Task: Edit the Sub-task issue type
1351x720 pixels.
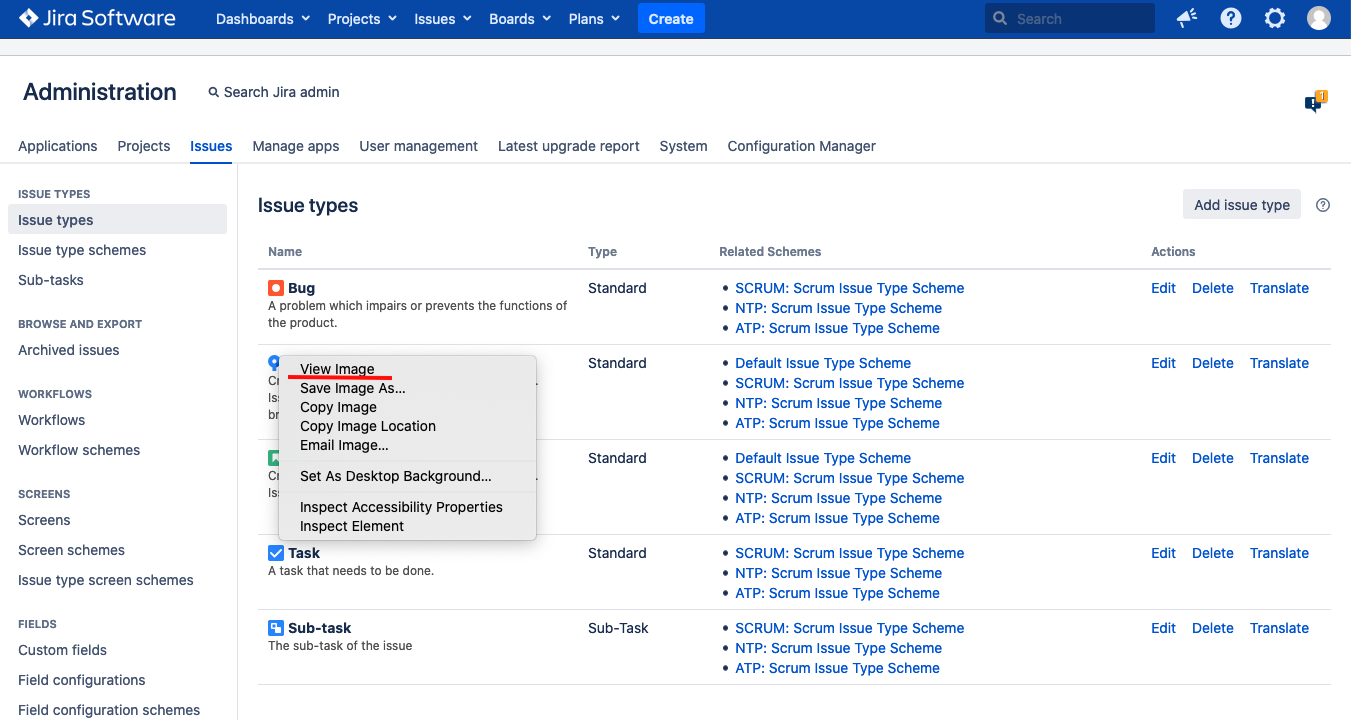Action: (1163, 628)
